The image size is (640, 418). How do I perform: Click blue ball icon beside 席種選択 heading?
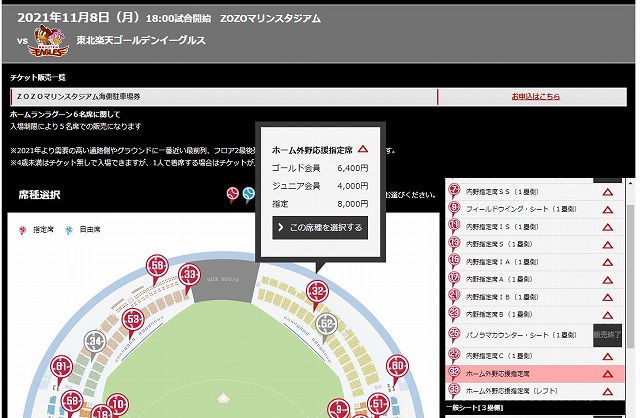(x=248, y=194)
